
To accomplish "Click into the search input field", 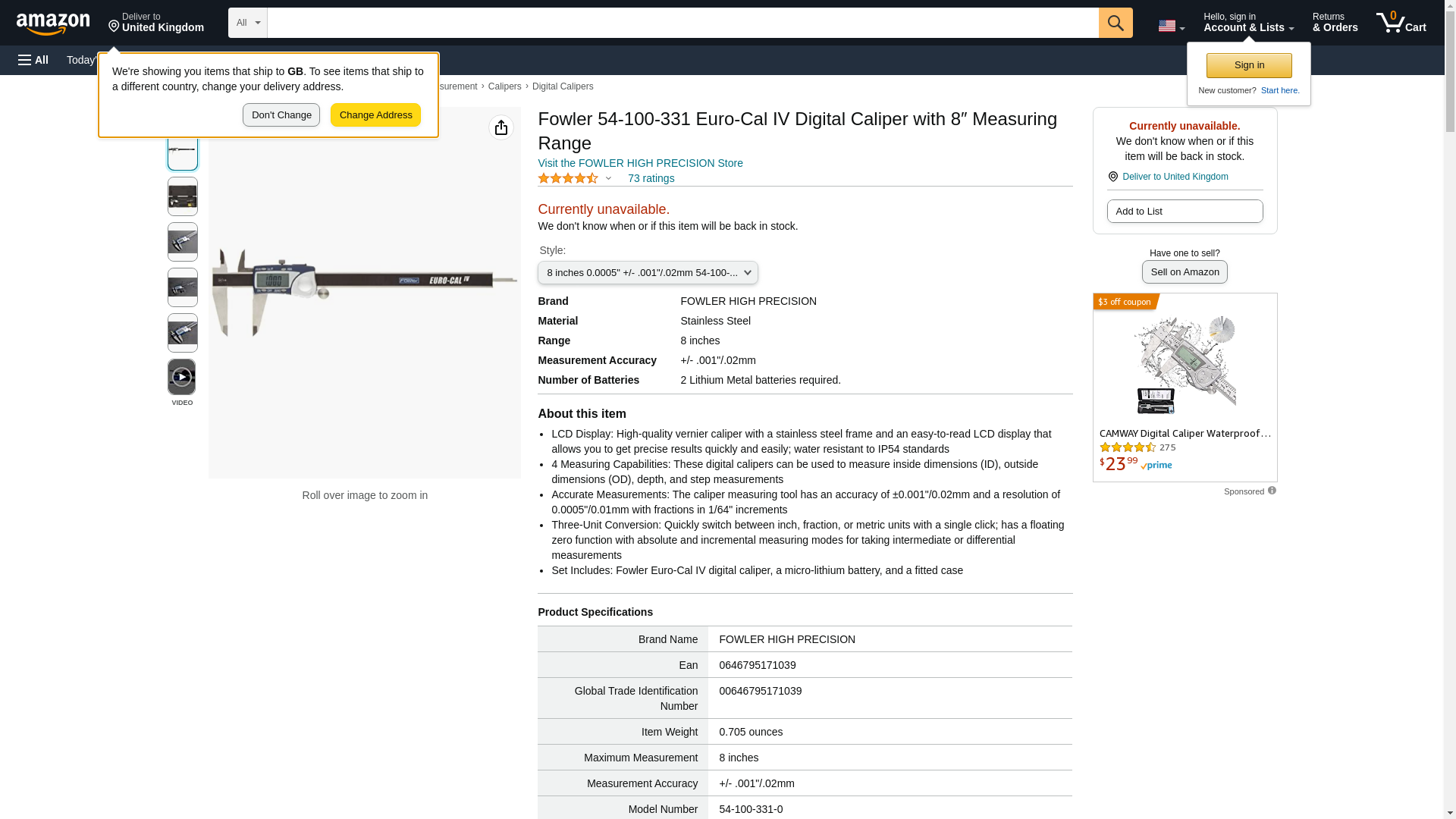I will point(682,23).
